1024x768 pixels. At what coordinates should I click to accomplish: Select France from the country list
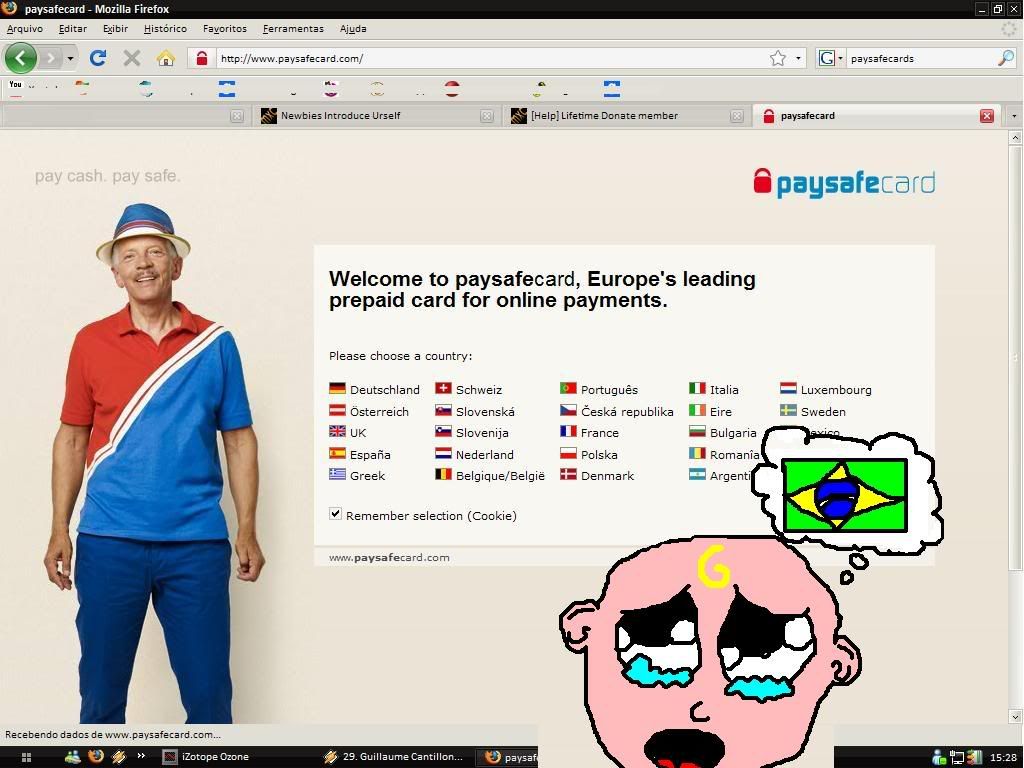pos(600,432)
